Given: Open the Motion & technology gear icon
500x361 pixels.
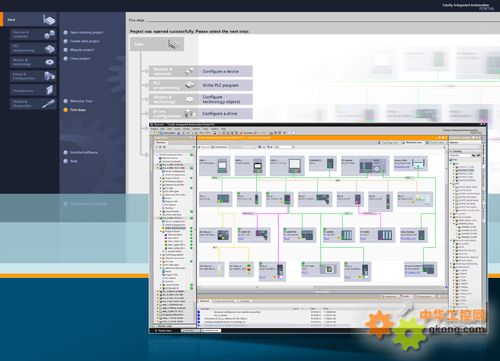Looking at the screenshot, I should 49,62.
